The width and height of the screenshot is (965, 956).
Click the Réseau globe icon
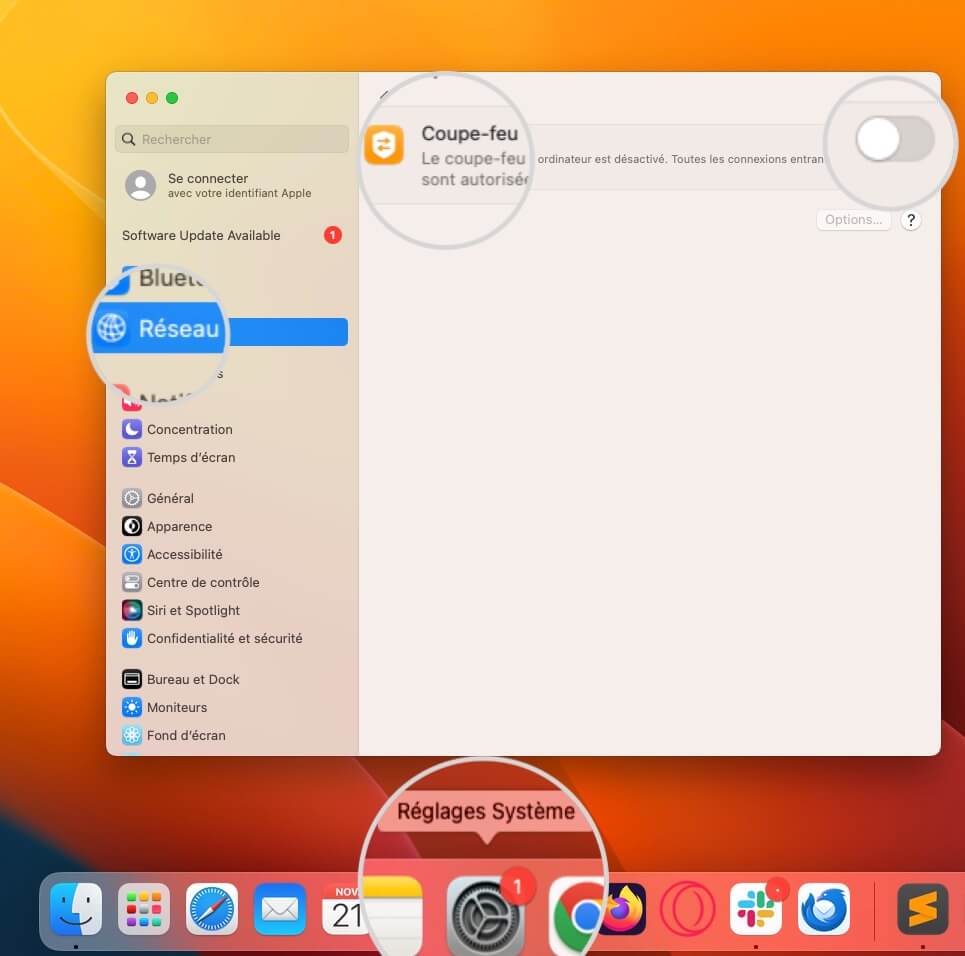pyautogui.click(x=112, y=328)
